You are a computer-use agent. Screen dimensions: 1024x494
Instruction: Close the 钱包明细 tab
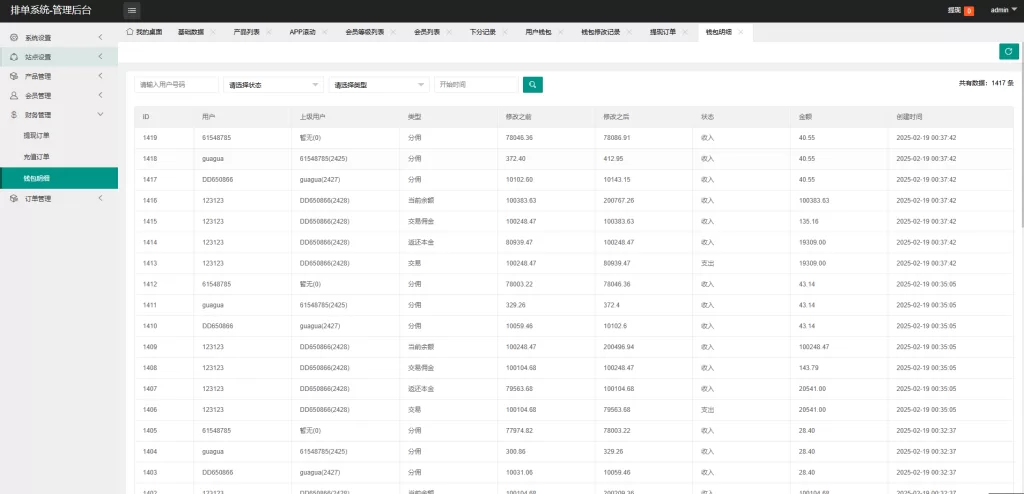click(x=741, y=32)
